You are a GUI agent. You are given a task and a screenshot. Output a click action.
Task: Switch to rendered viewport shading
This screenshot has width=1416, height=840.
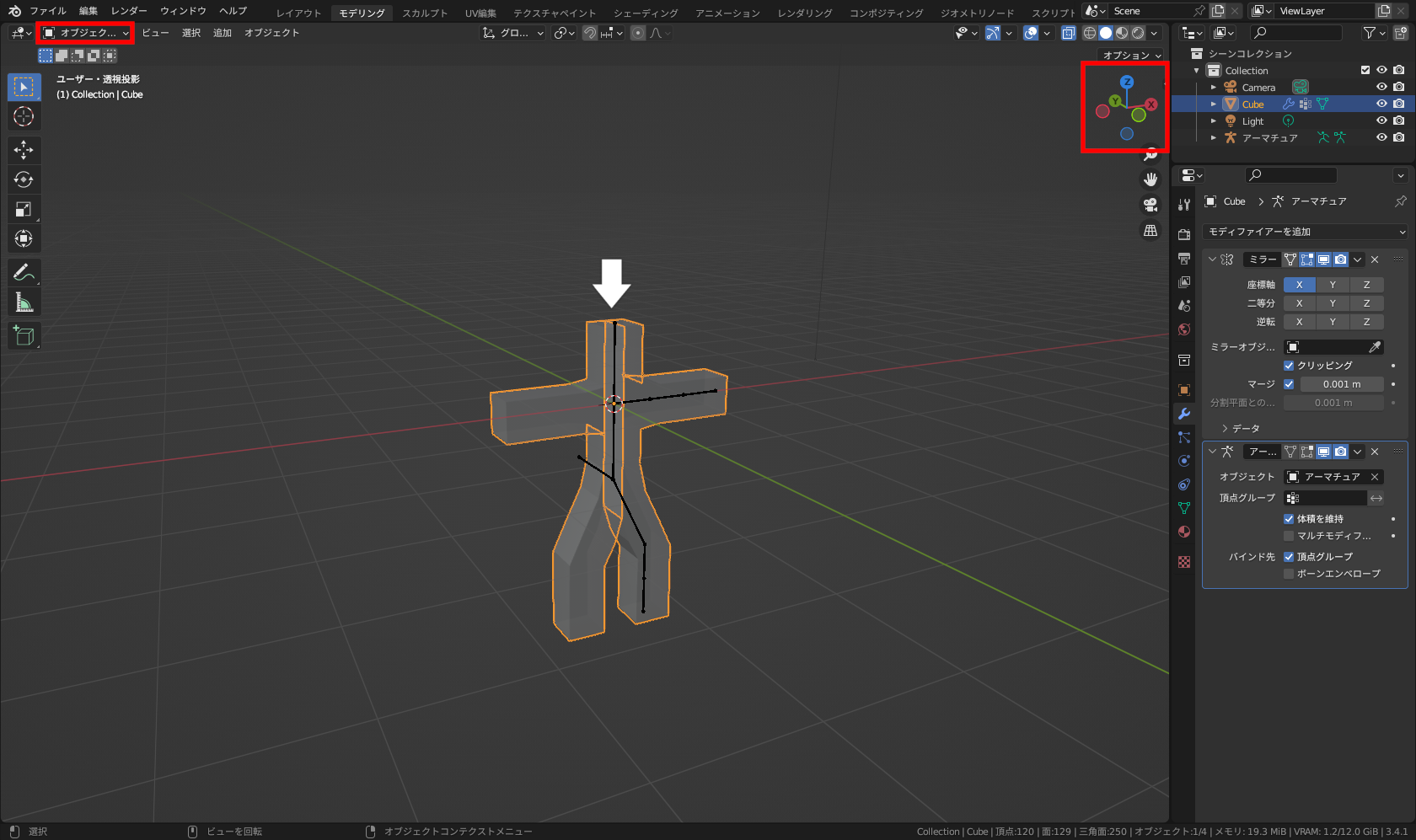1138,33
